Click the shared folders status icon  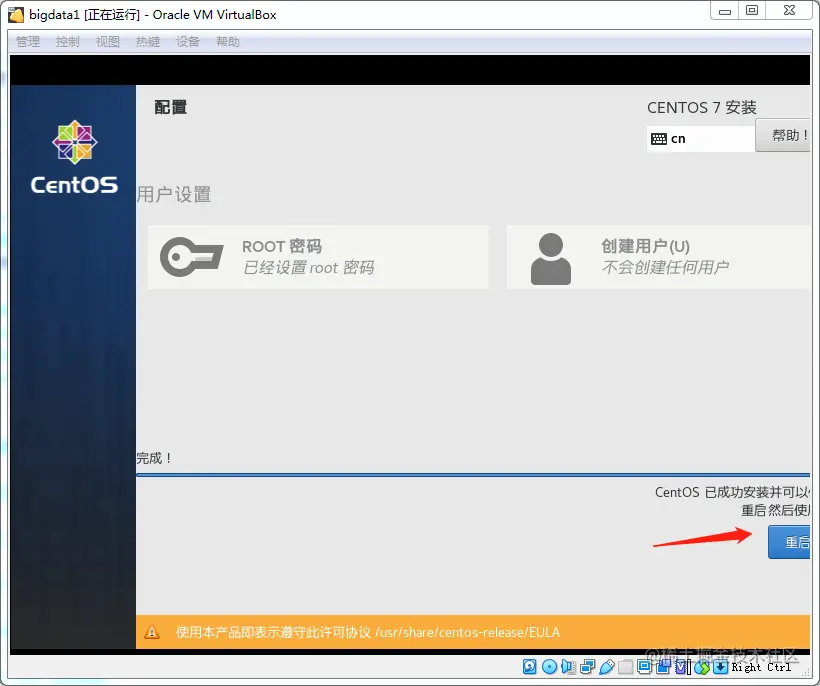click(x=625, y=667)
